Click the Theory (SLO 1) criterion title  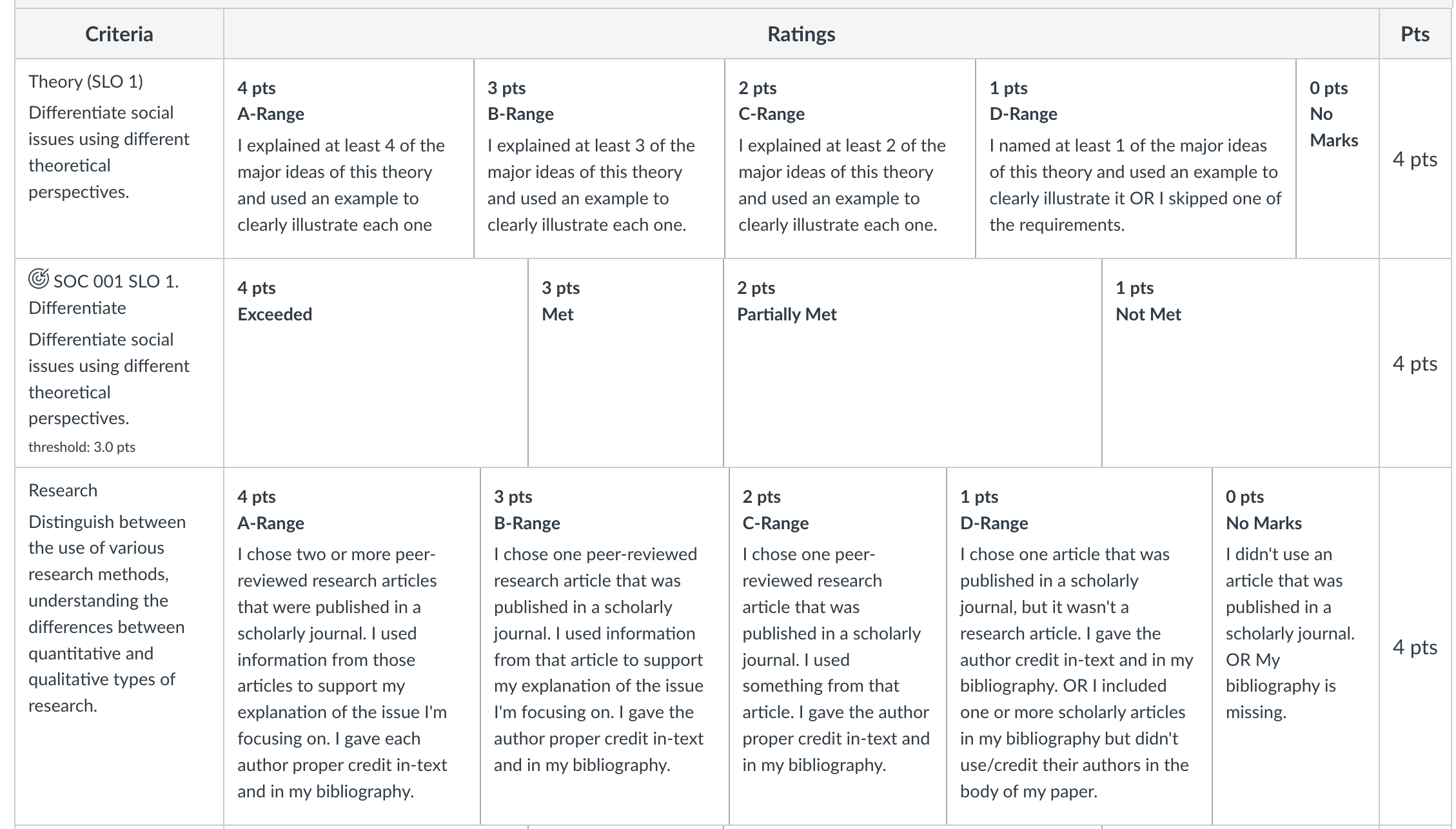pos(86,81)
